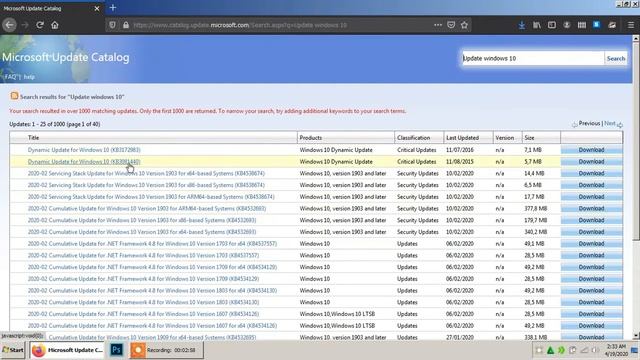
Task: Download the 377,8 MB Cumulative Update
Action: pyautogui.click(x=591, y=209)
